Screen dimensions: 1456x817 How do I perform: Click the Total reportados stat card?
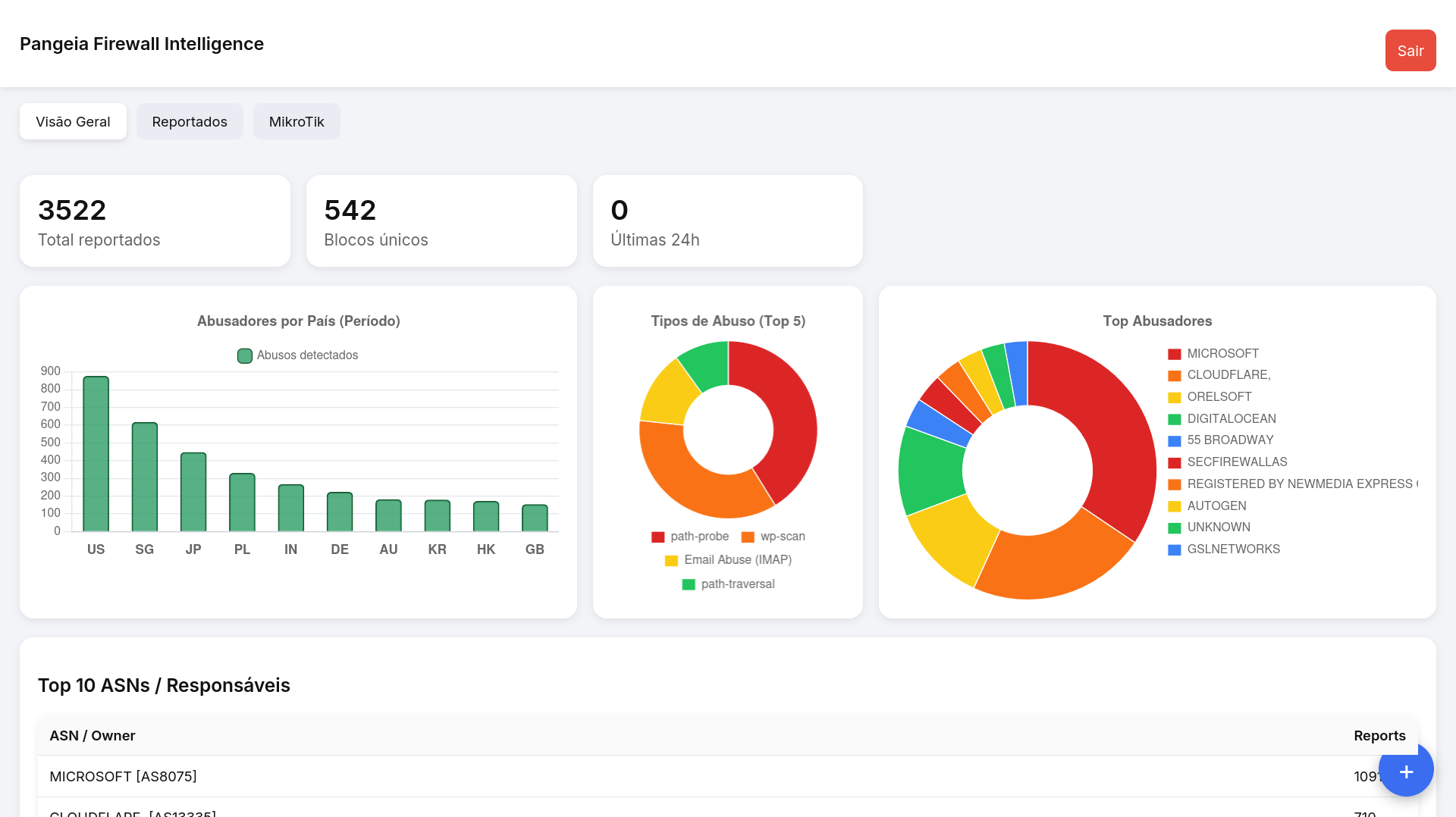155,221
